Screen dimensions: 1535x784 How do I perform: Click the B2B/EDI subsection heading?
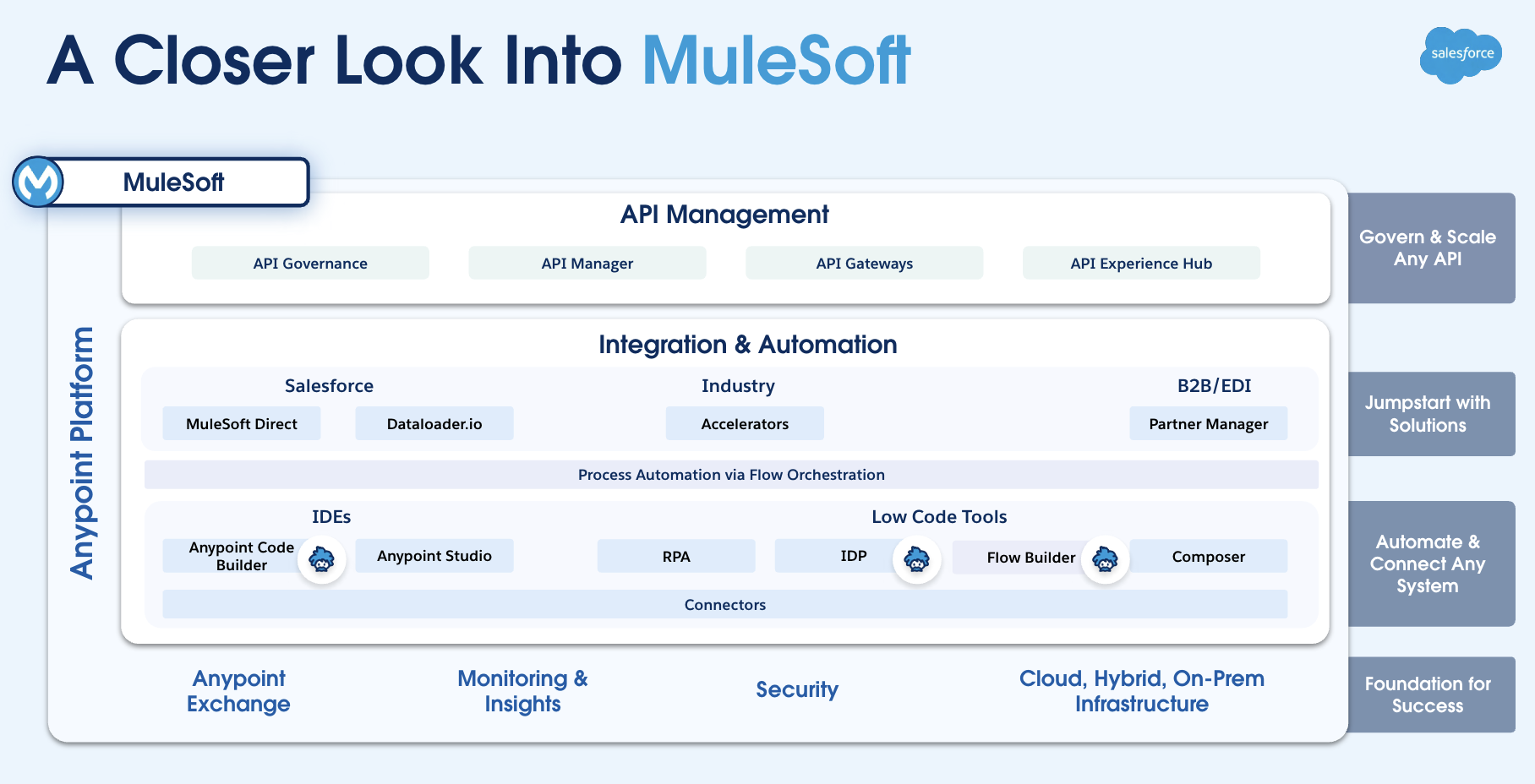1215,386
